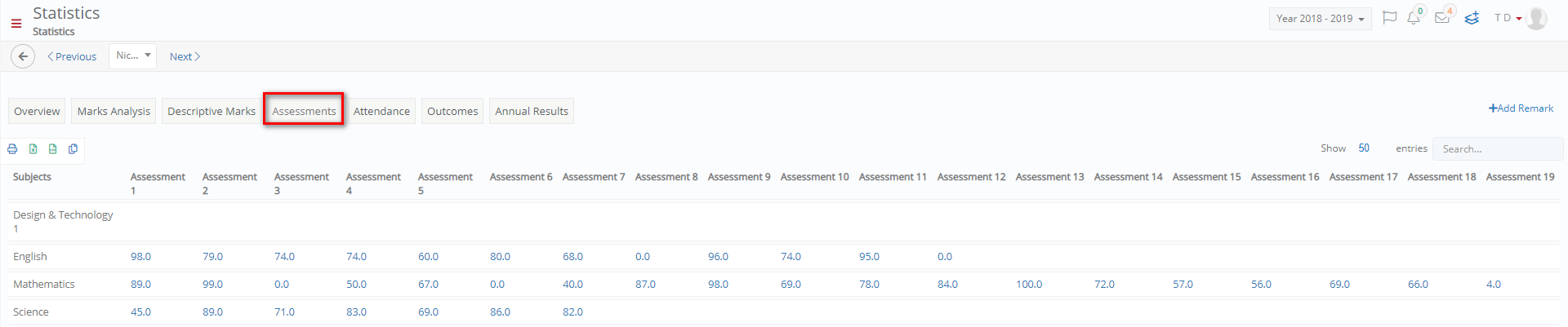Export the table to Excel

coord(33,148)
